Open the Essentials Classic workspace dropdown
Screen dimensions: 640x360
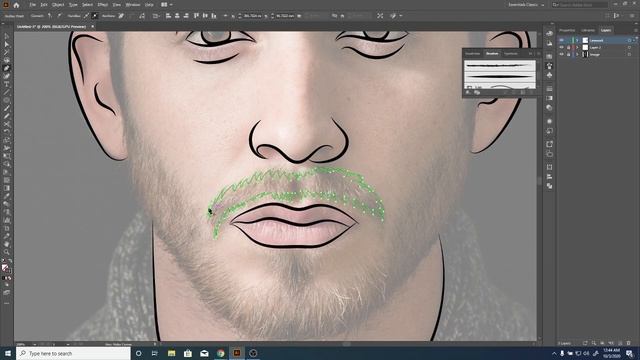click(x=527, y=5)
